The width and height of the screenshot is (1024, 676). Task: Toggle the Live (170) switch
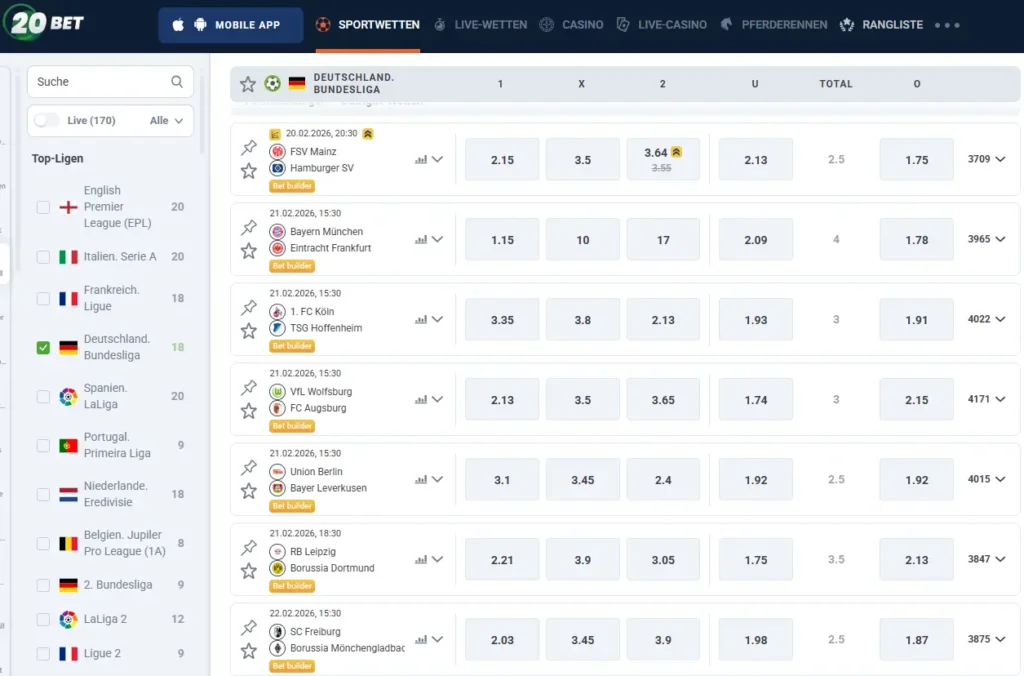pos(46,120)
